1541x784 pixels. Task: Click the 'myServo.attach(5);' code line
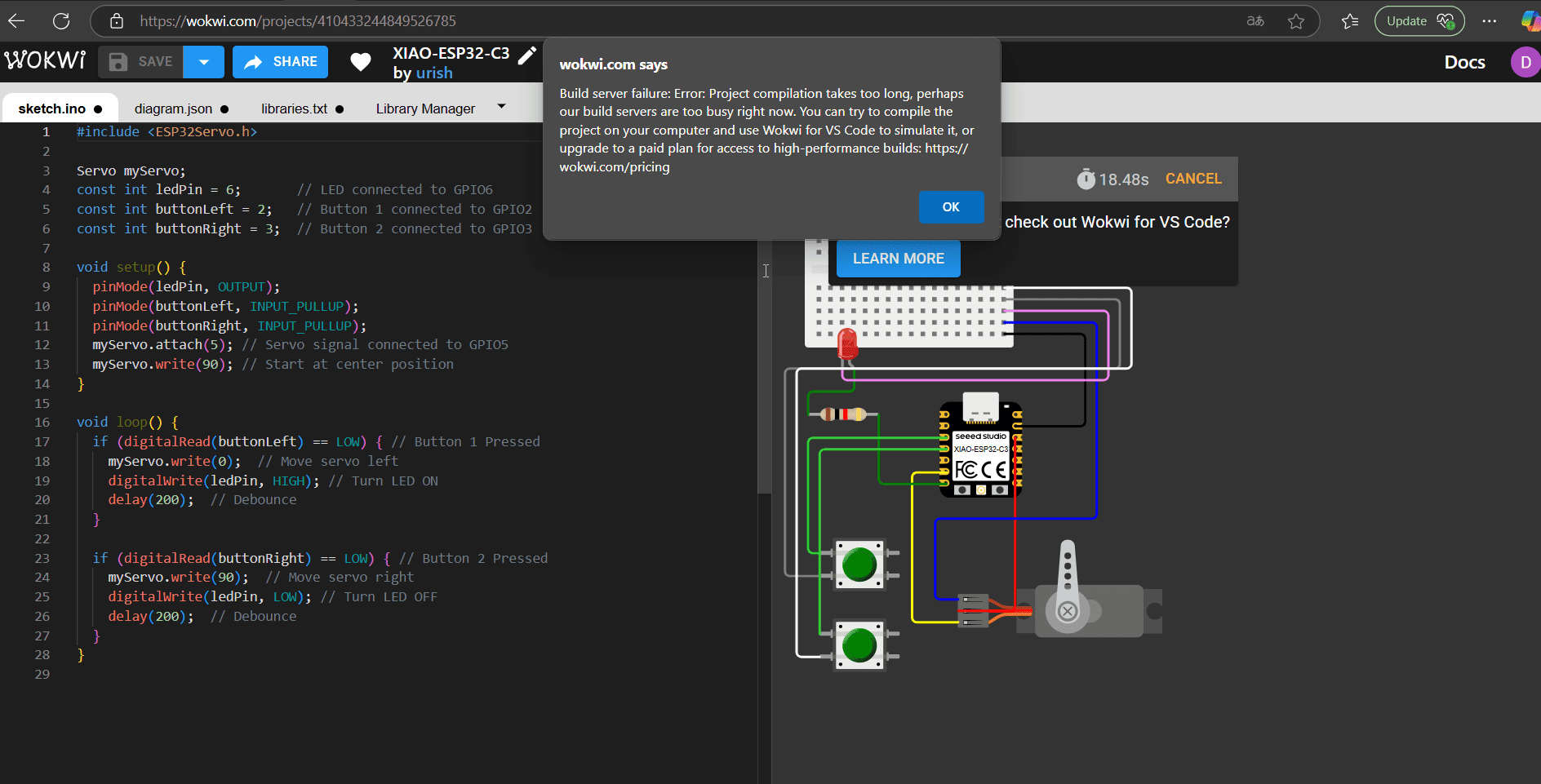coord(162,344)
